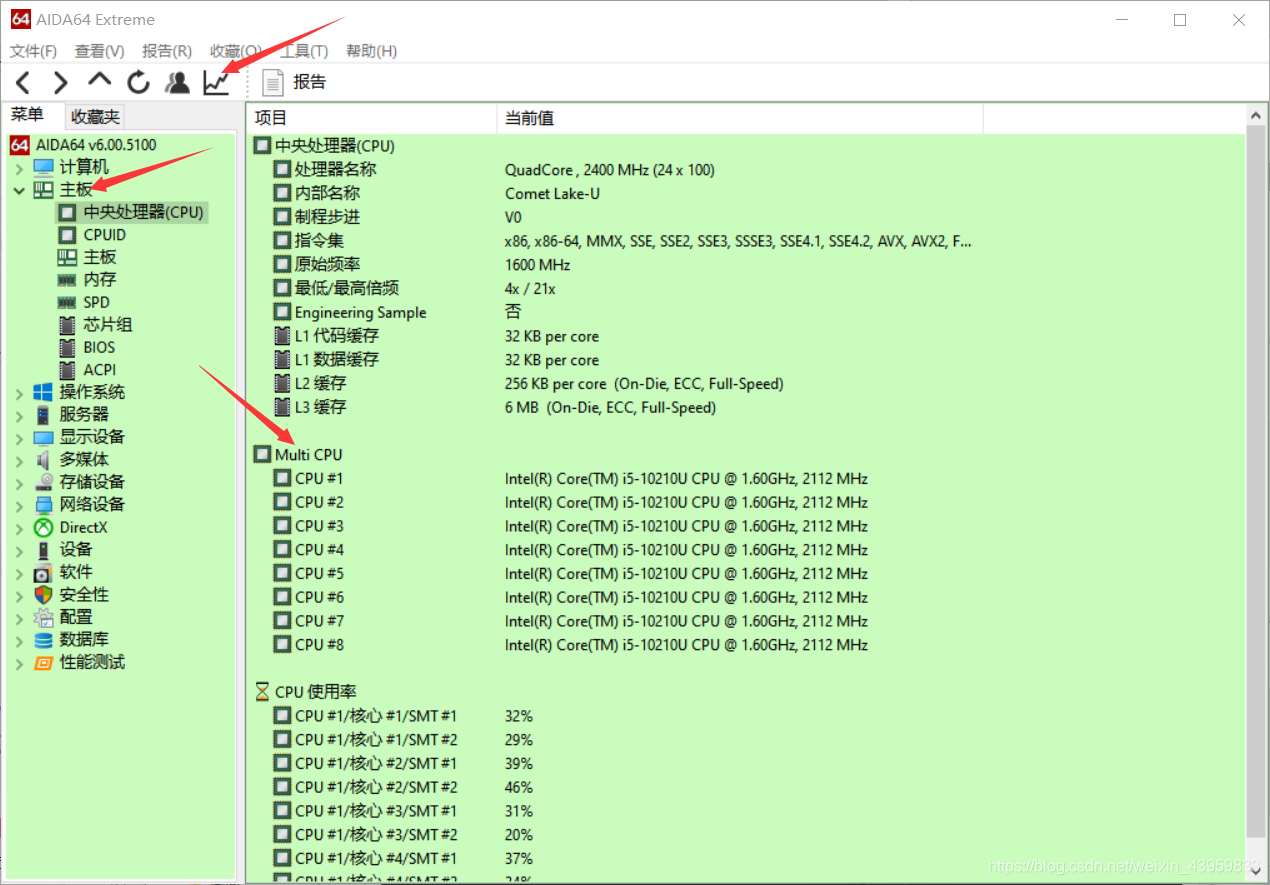Select 显示设备 in the tree
Image resolution: width=1270 pixels, height=885 pixels.
pyautogui.click(x=92, y=437)
